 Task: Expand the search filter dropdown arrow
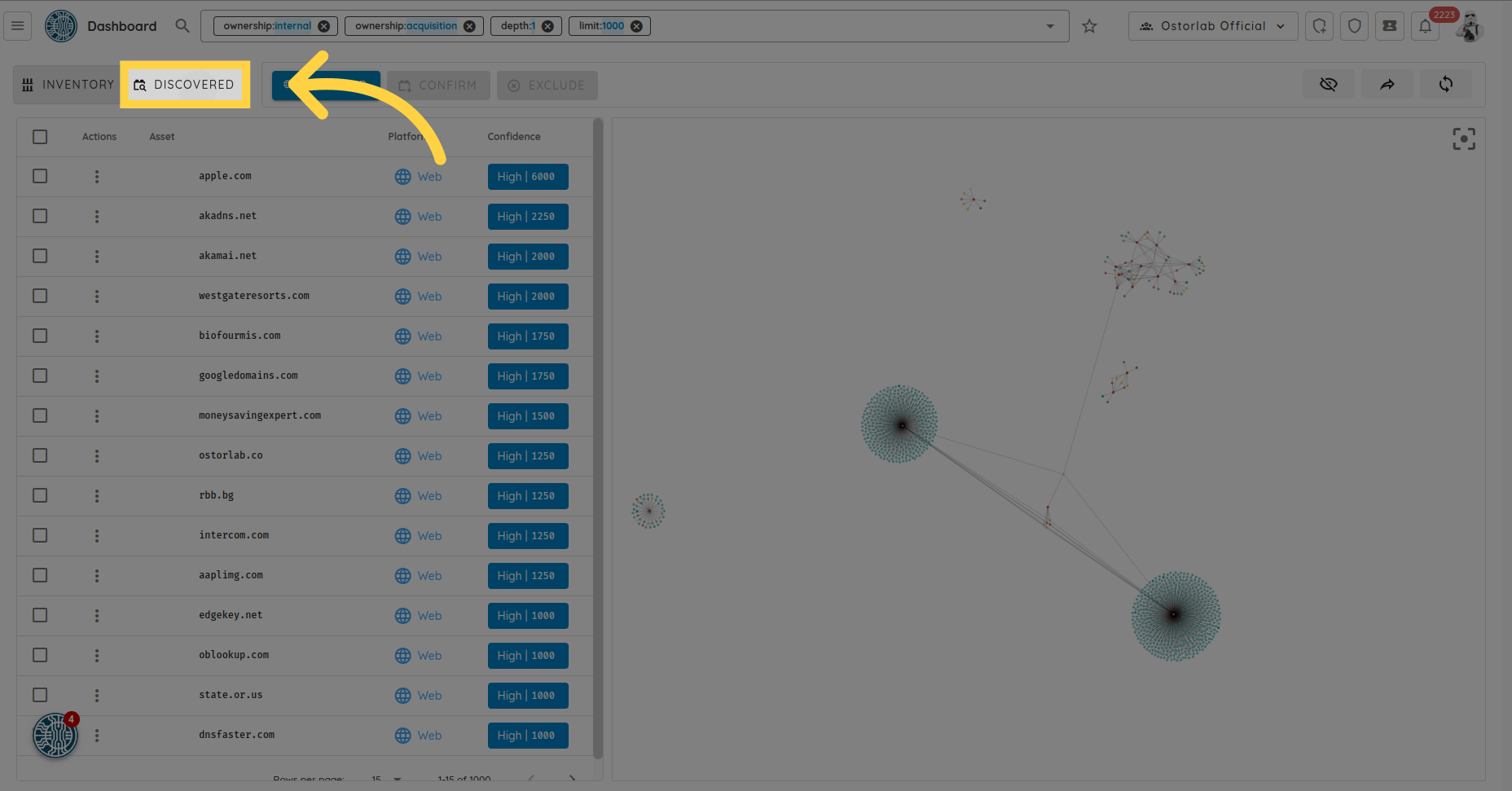(x=1050, y=26)
